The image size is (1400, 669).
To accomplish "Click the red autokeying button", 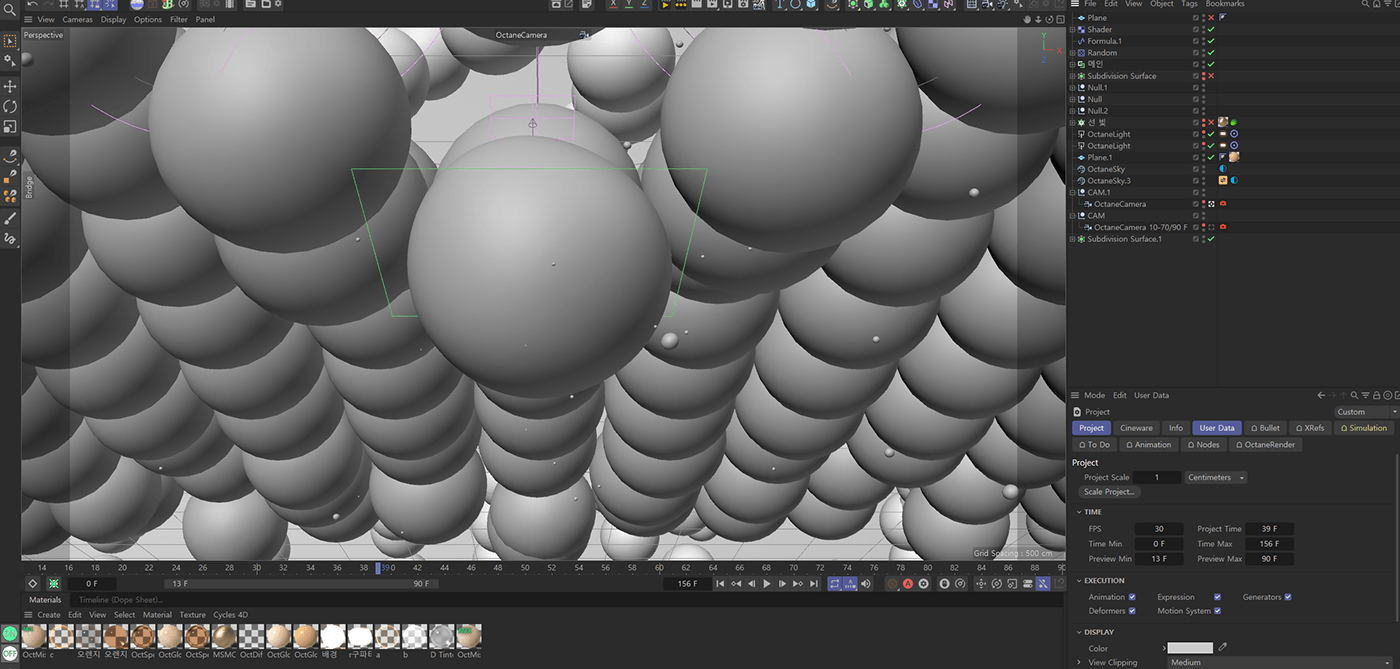I will (x=908, y=584).
